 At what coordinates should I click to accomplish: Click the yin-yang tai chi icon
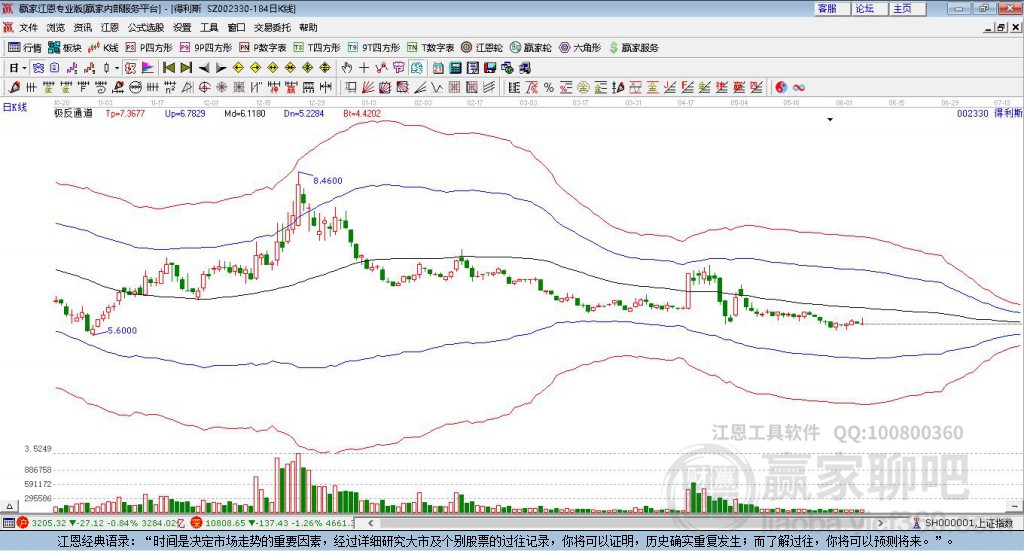point(781,87)
